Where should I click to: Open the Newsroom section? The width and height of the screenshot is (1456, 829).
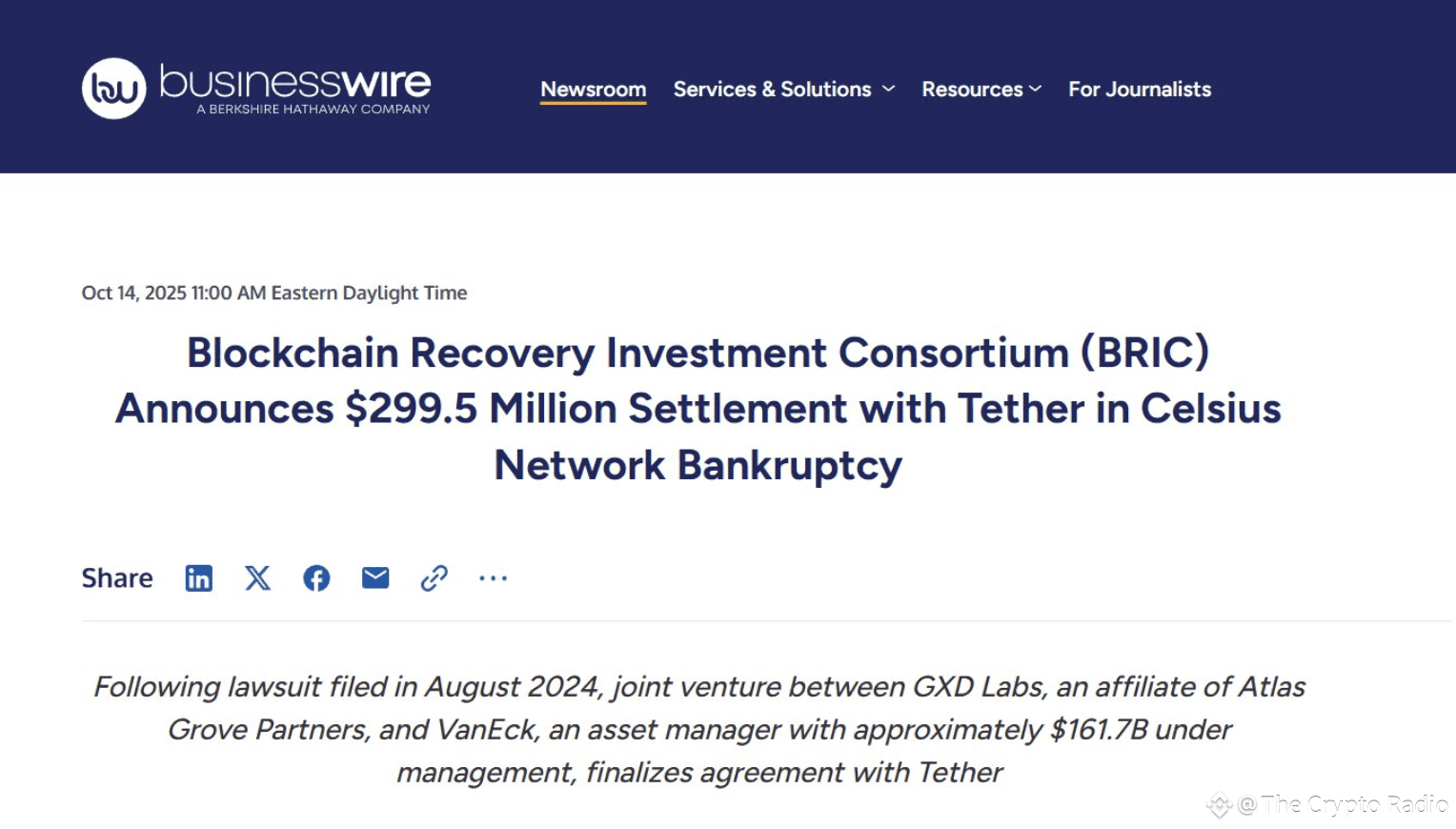(593, 89)
